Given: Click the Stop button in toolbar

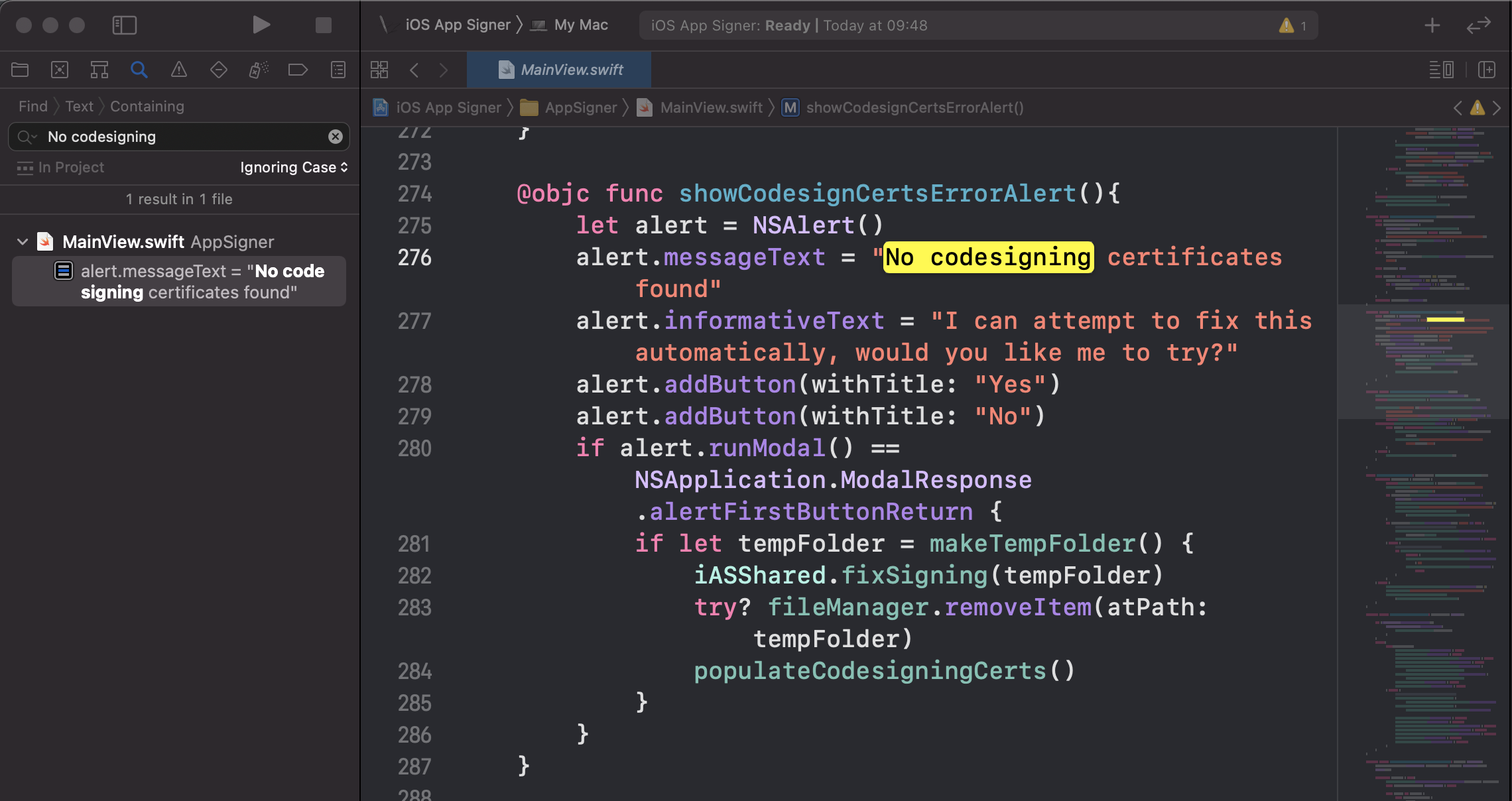Looking at the screenshot, I should point(324,25).
